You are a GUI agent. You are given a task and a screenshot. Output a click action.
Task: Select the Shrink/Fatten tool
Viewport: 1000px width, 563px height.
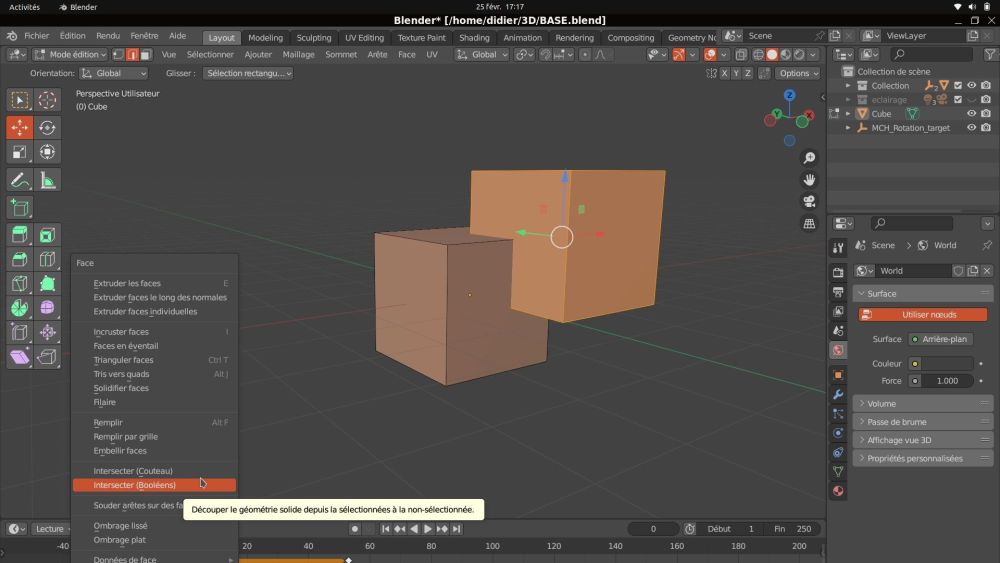(x=47, y=332)
